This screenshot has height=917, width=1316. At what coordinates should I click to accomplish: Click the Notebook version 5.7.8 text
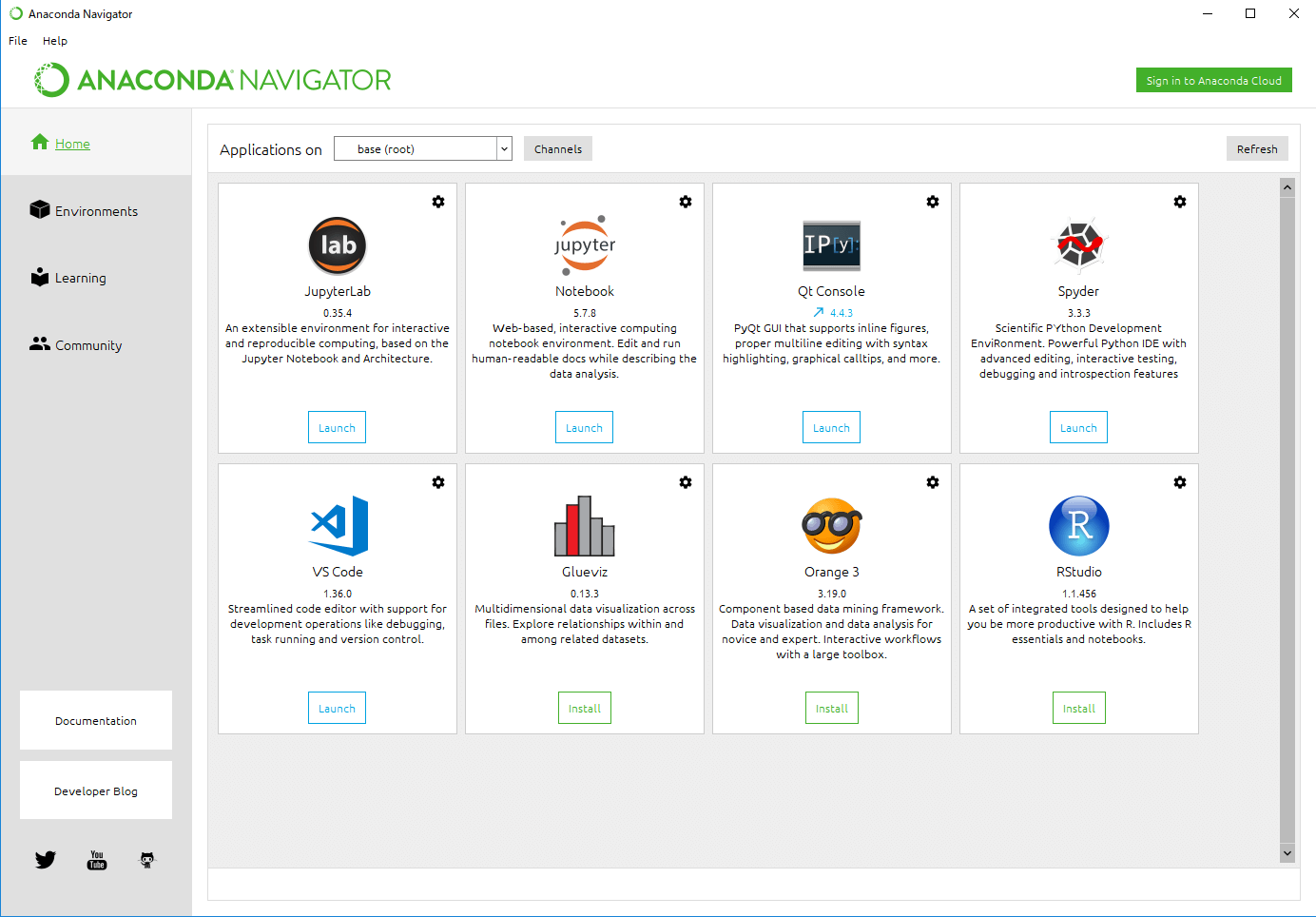[x=585, y=313]
